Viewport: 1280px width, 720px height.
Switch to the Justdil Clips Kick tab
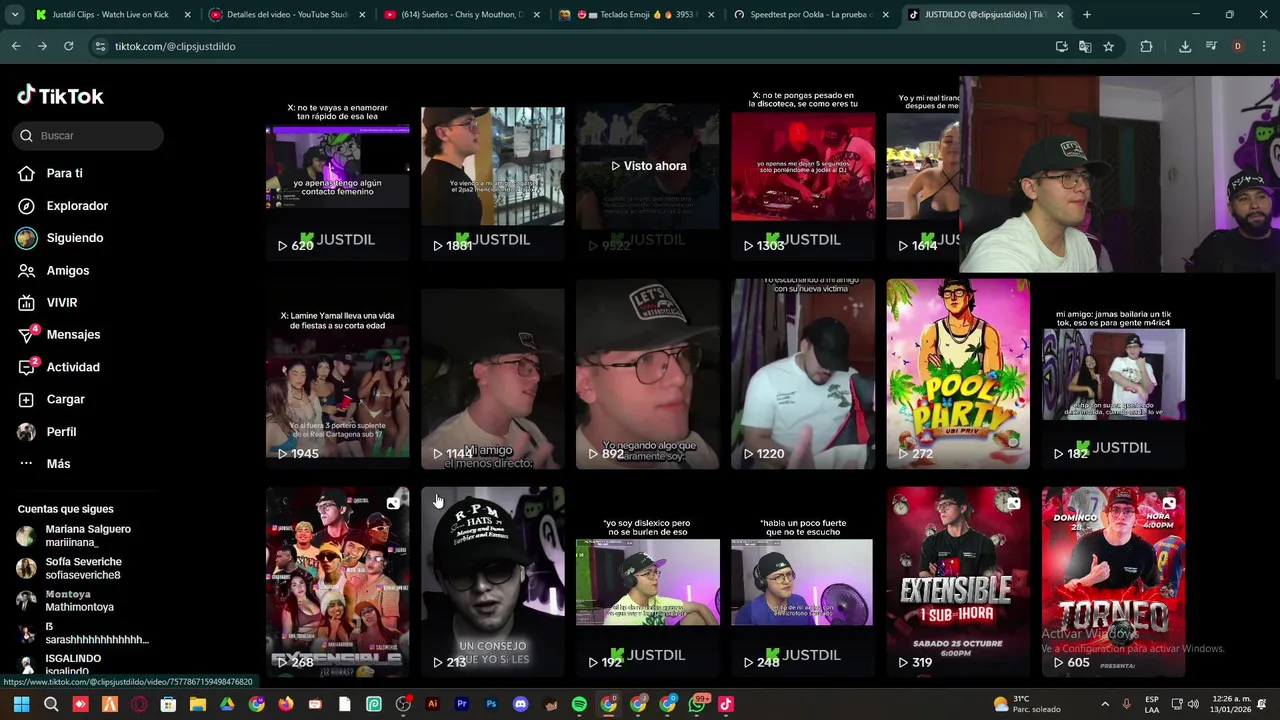coord(111,15)
